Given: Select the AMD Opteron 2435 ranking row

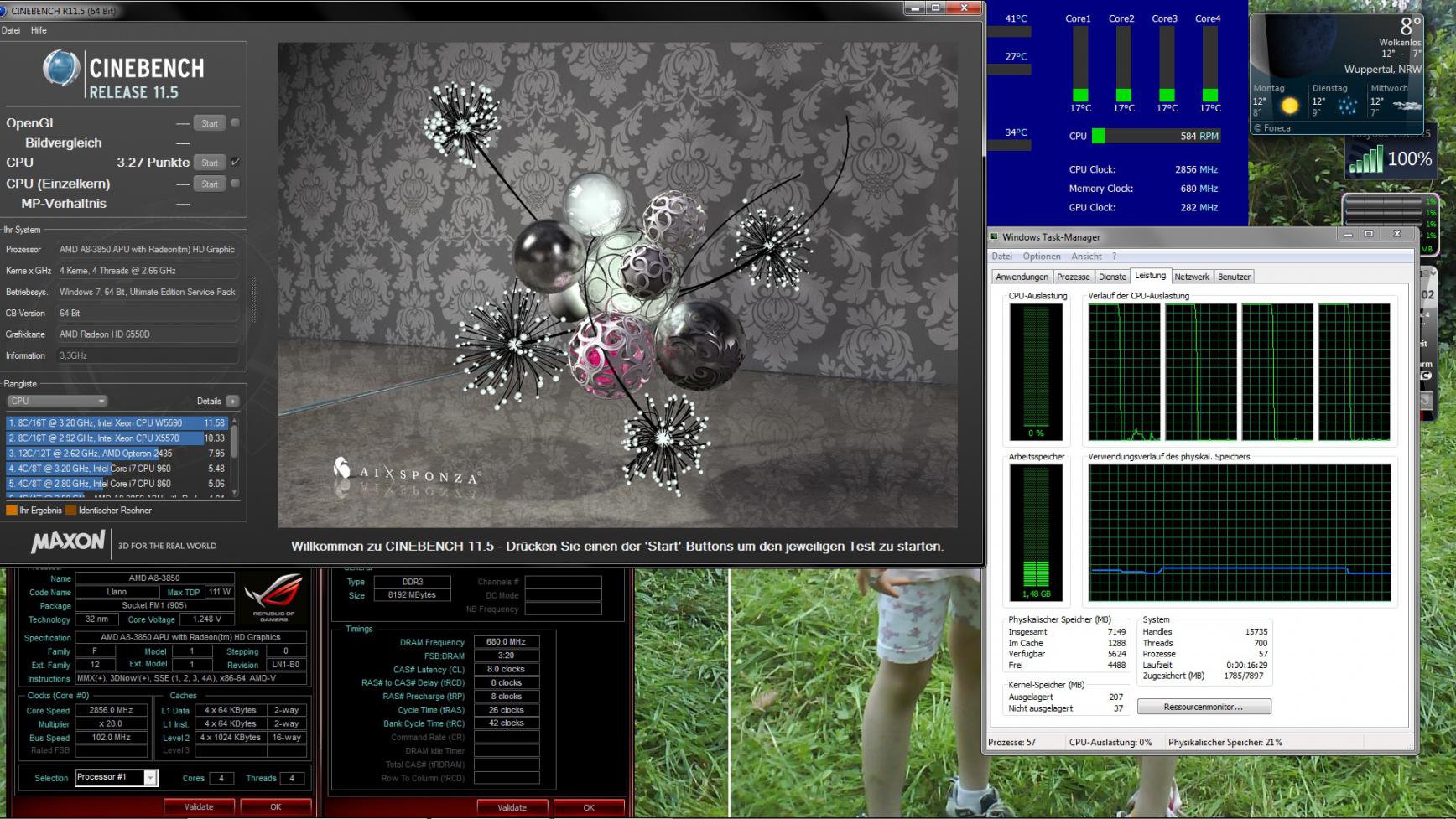Looking at the screenshot, I should tap(117, 454).
